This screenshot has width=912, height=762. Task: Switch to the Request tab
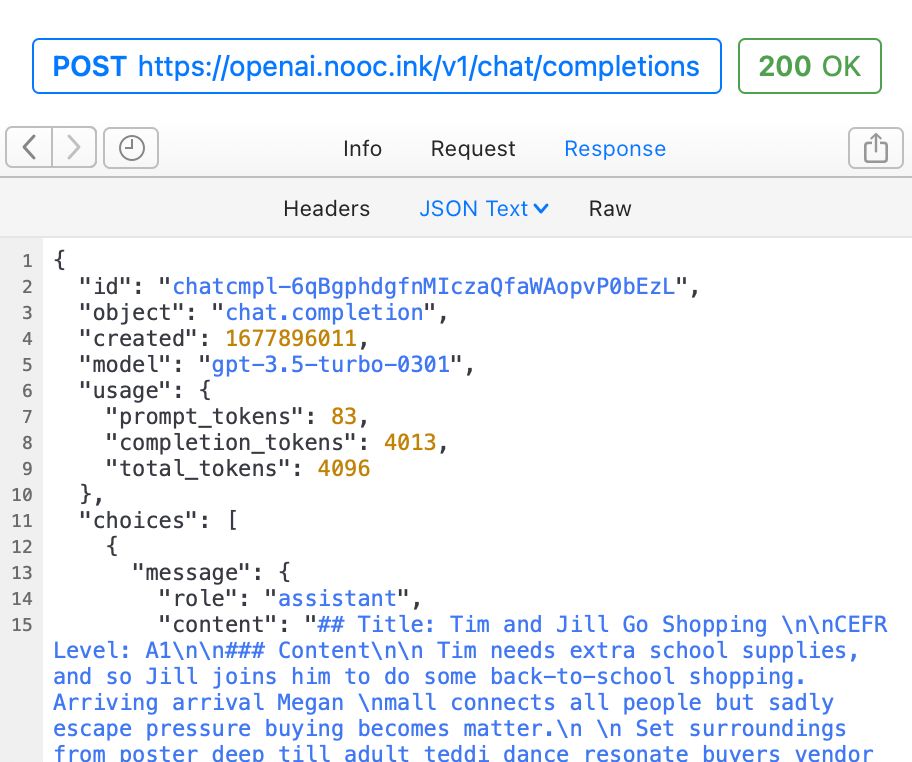472,148
